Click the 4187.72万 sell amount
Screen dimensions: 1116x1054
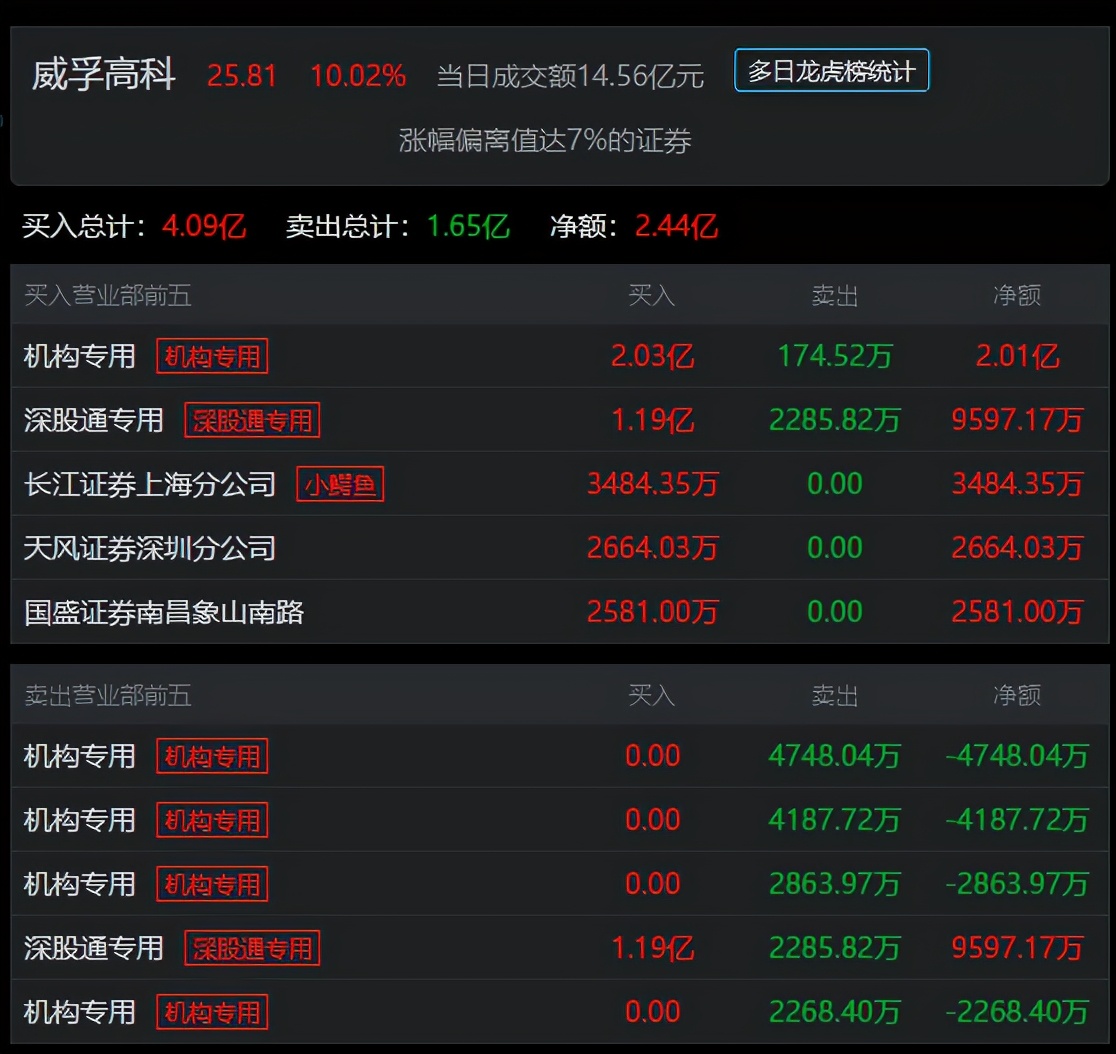point(835,820)
